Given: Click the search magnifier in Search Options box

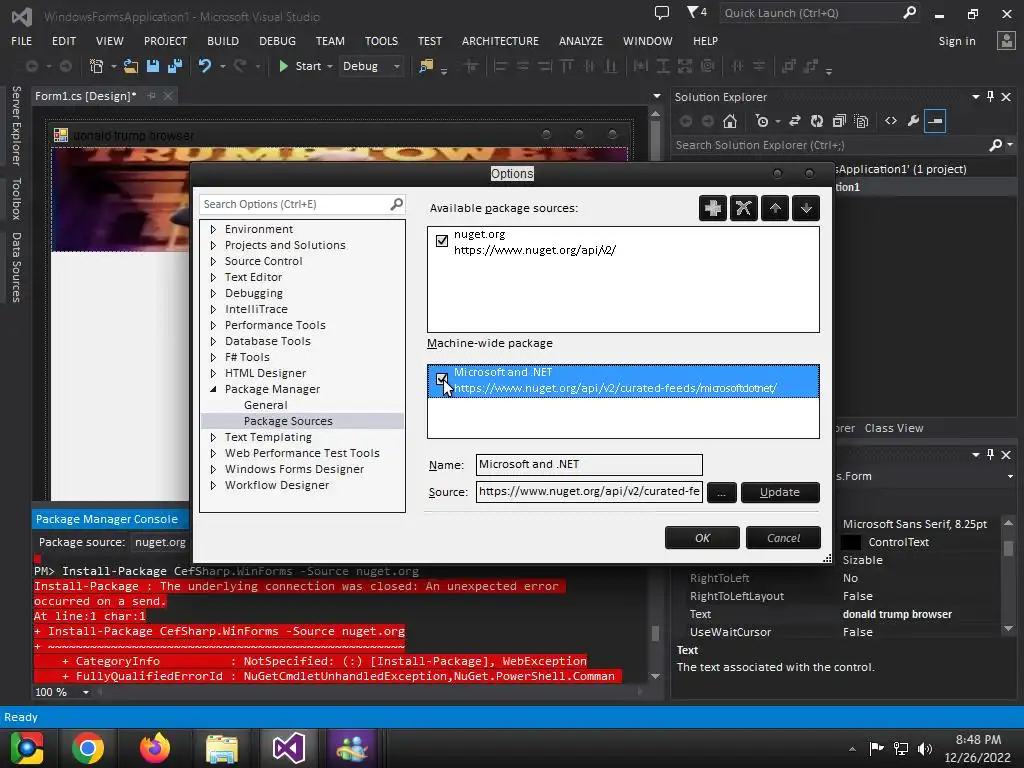Looking at the screenshot, I should 396,204.
